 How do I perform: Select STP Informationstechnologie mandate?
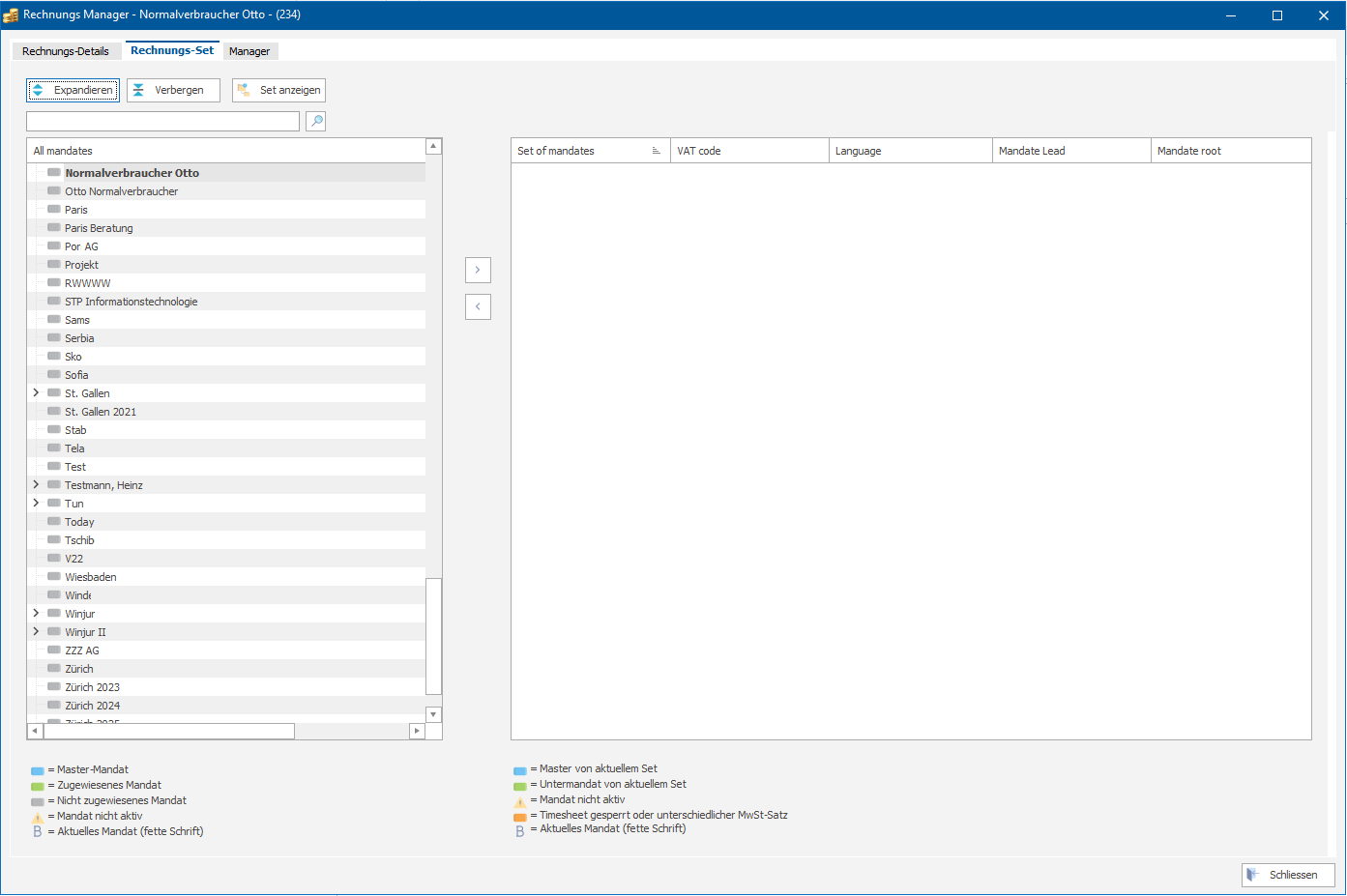pyautogui.click(x=226, y=302)
